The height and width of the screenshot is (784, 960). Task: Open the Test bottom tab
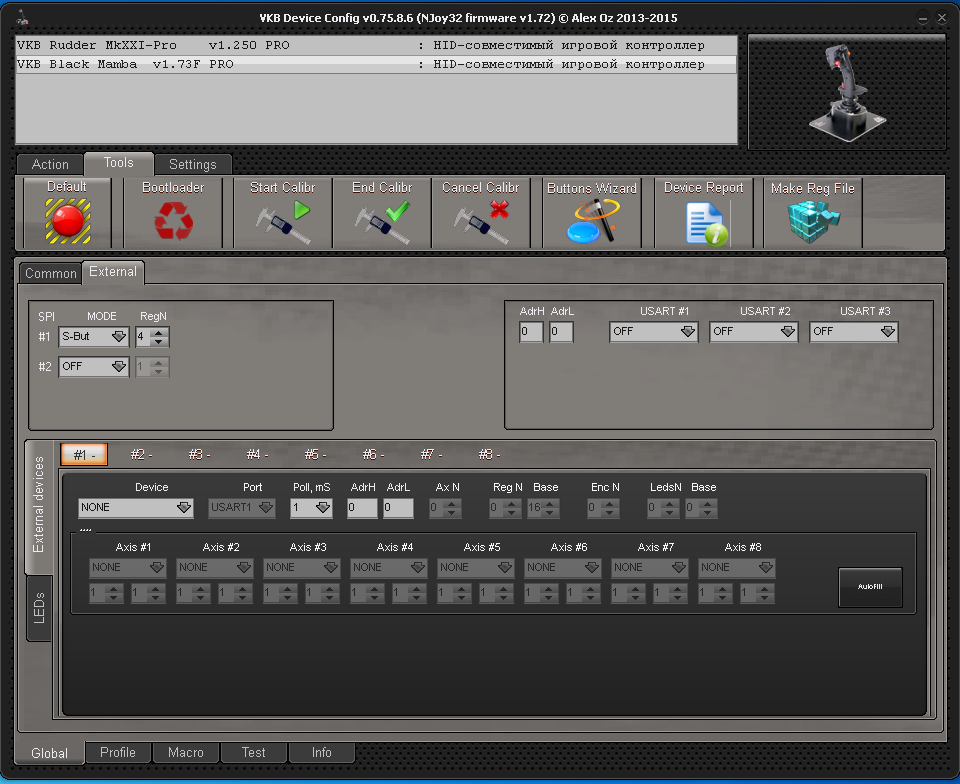tap(253, 752)
